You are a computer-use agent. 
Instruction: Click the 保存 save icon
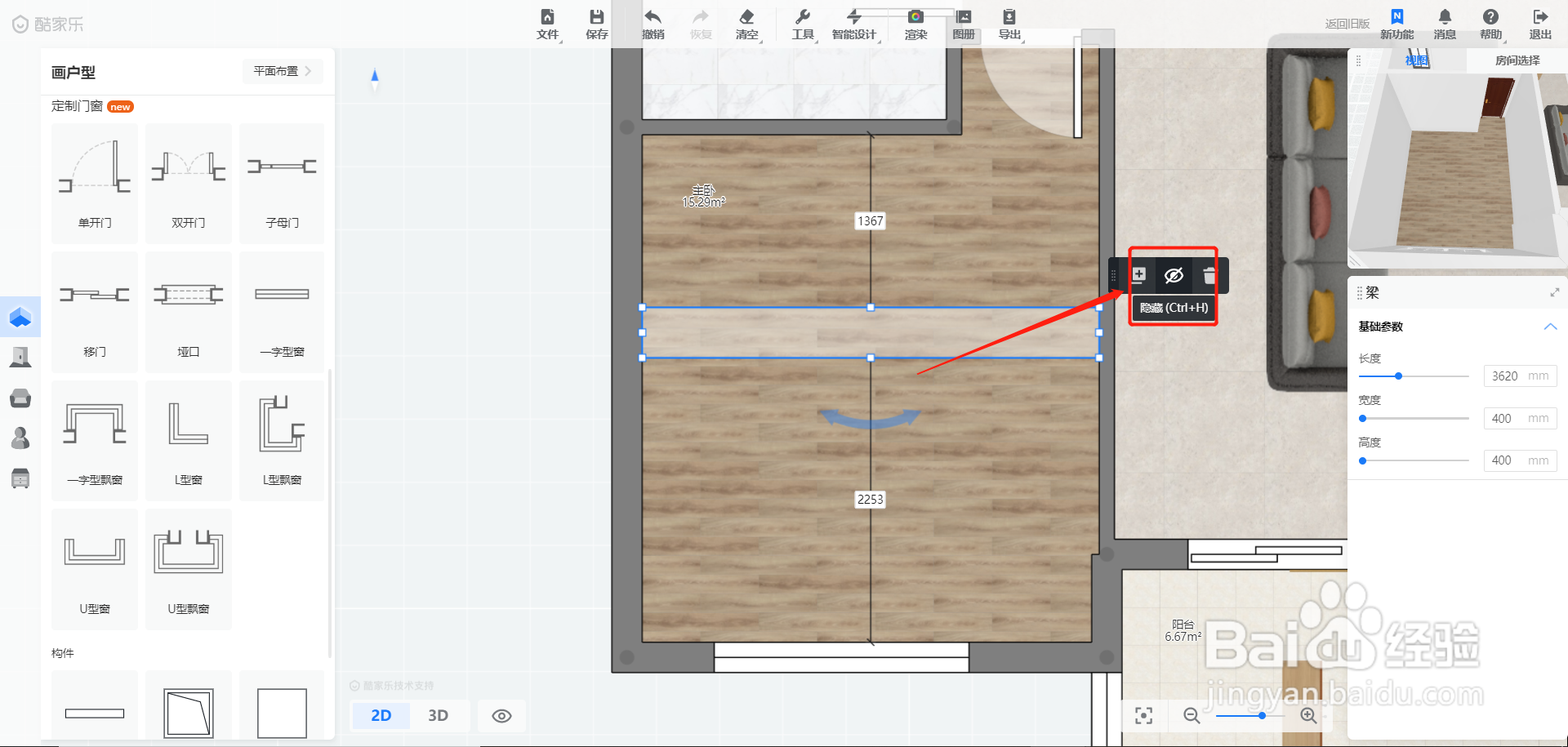pos(597,24)
